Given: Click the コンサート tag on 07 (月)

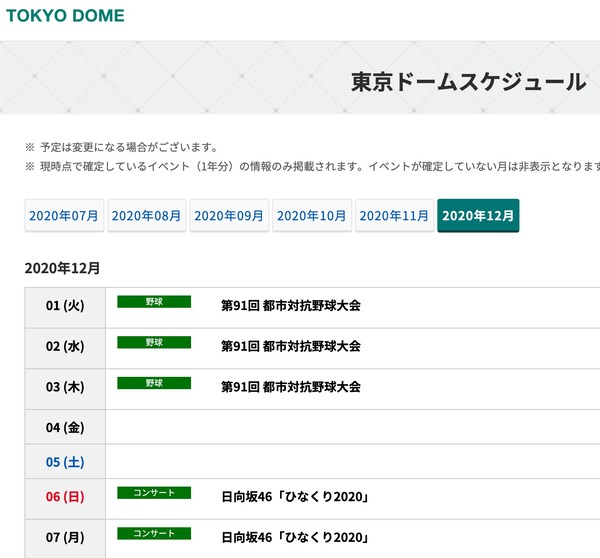Looking at the screenshot, I should tap(154, 534).
